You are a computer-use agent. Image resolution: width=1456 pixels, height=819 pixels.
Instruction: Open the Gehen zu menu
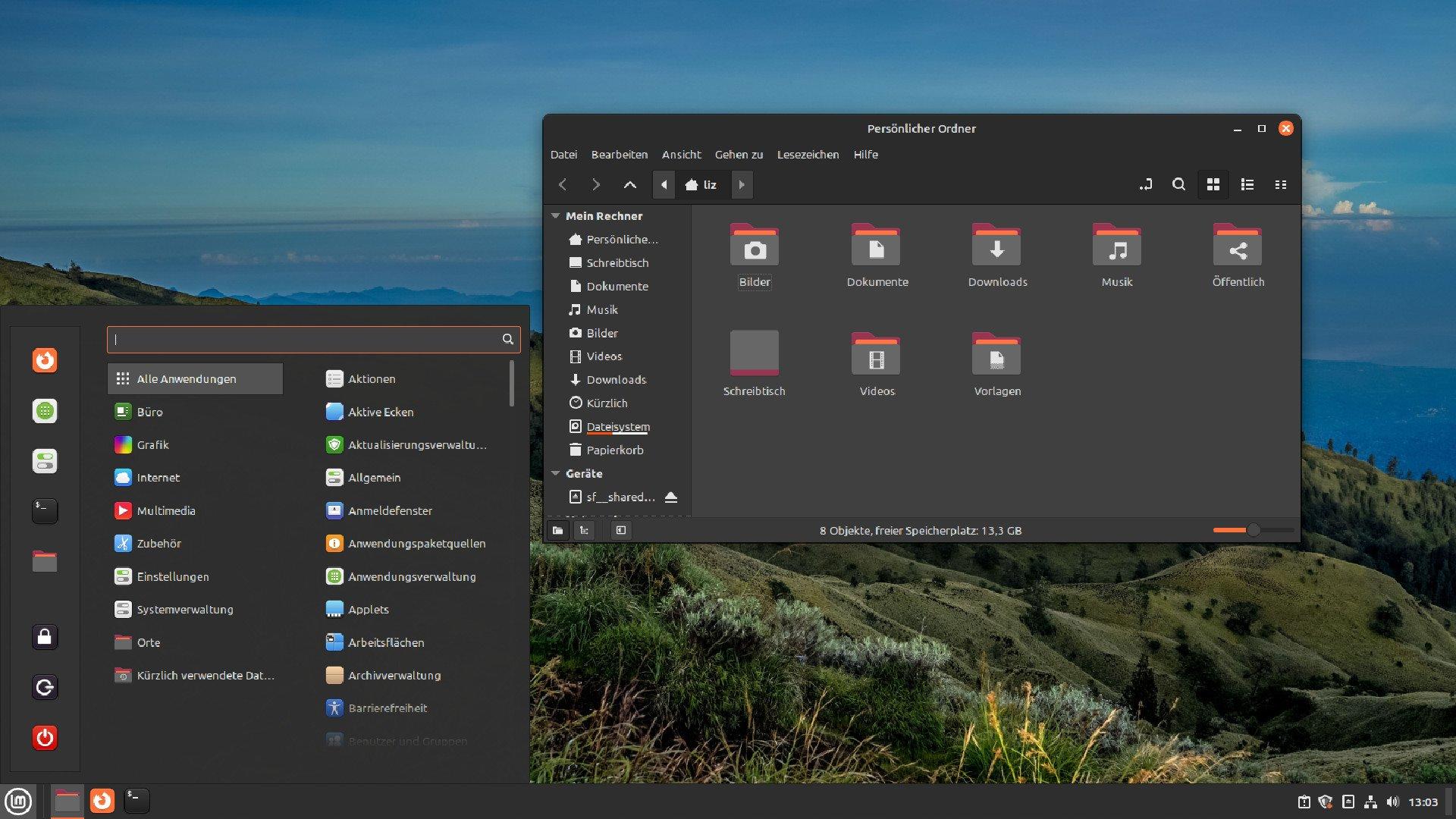pos(739,155)
